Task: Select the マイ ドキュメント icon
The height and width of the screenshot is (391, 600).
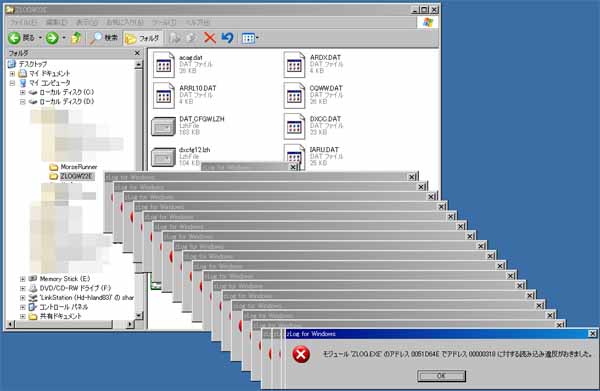Action: click(x=23, y=73)
